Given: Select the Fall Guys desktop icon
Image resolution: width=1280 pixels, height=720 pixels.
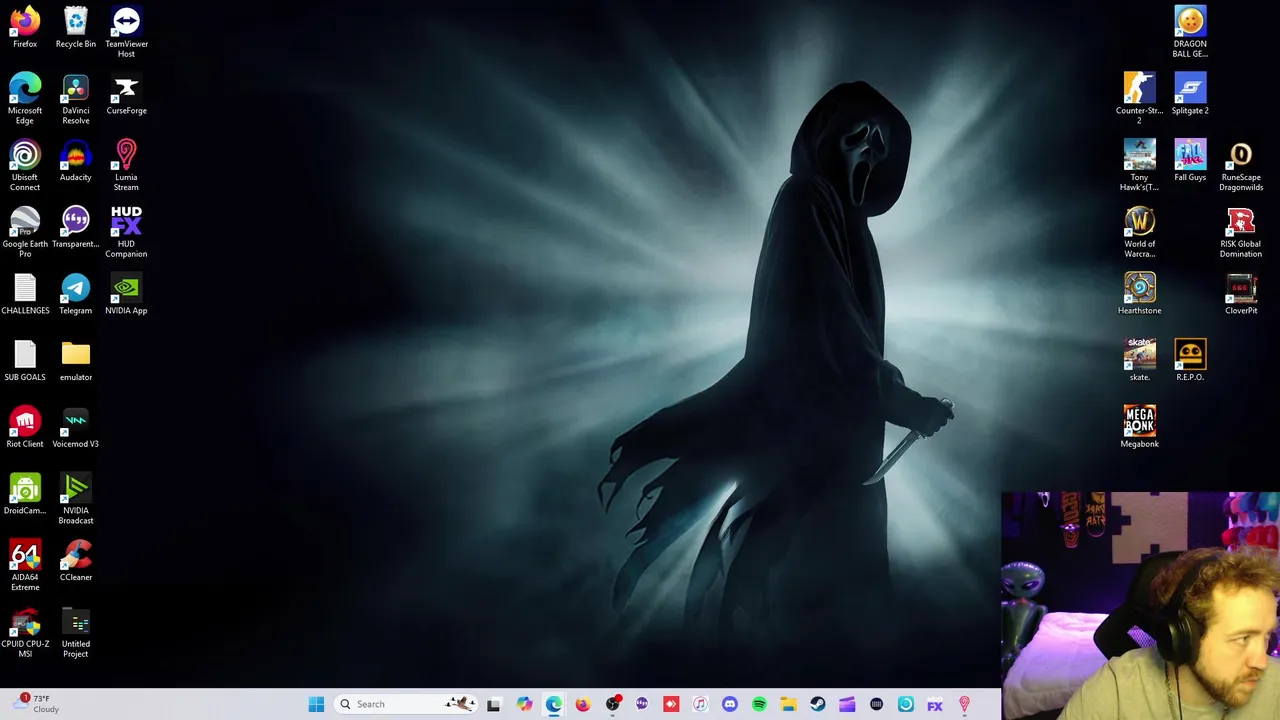Looking at the screenshot, I should coord(1190,161).
